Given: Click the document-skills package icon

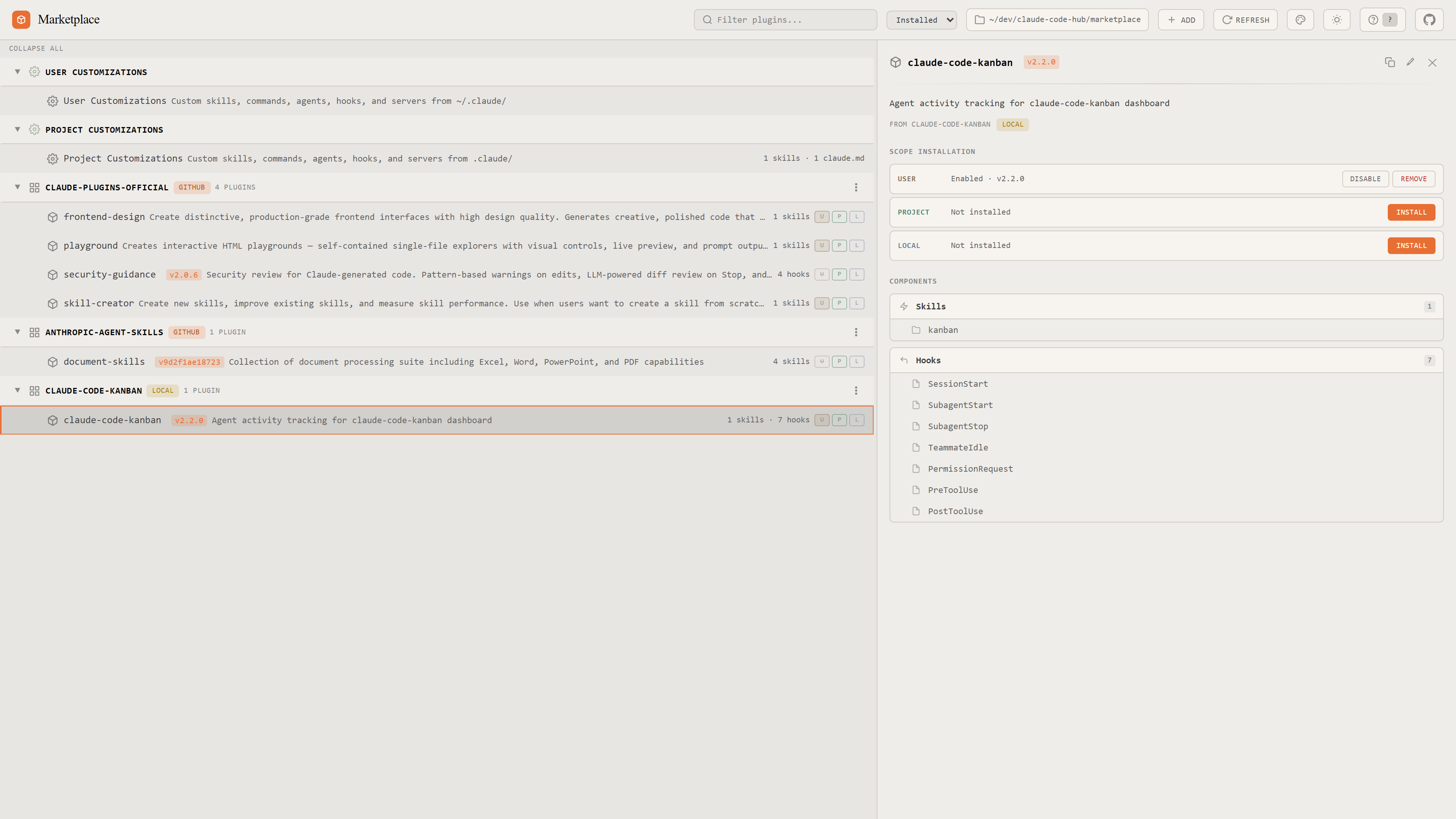Looking at the screenshot, I should coord(53,362).
